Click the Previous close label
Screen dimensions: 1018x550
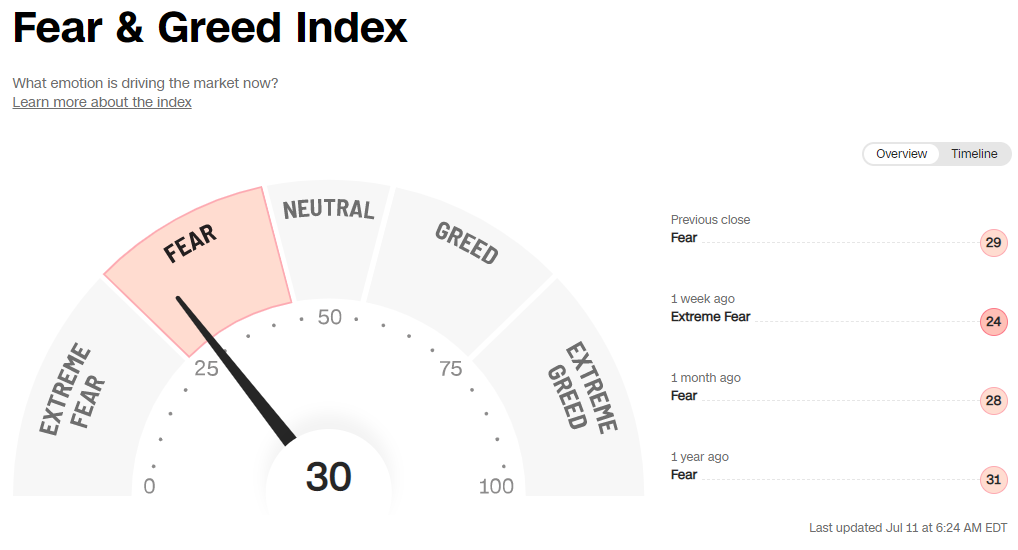pyautogui.click(x=710, y=220)
